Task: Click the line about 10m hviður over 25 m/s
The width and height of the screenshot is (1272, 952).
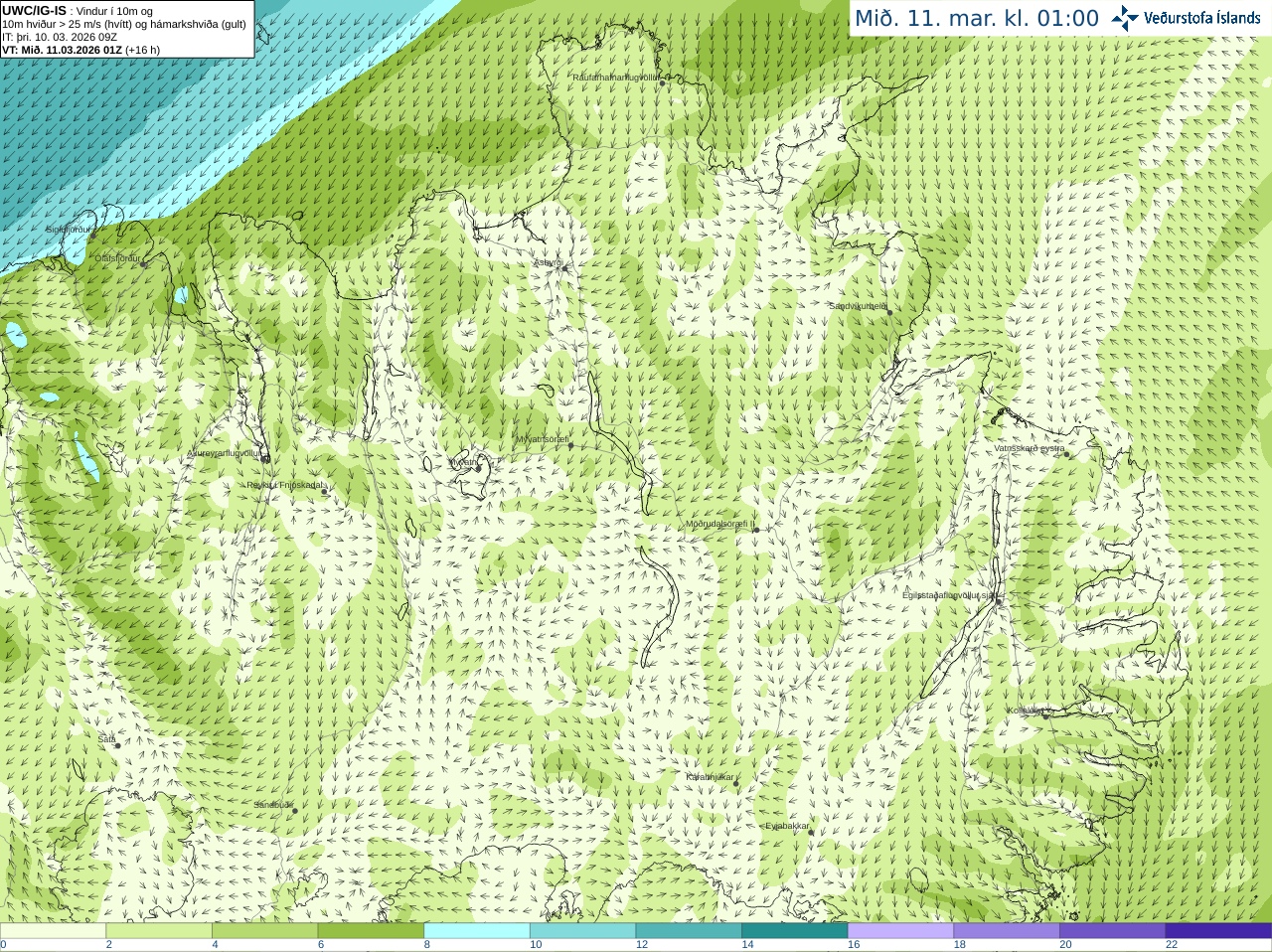Action: coord(124,24)
